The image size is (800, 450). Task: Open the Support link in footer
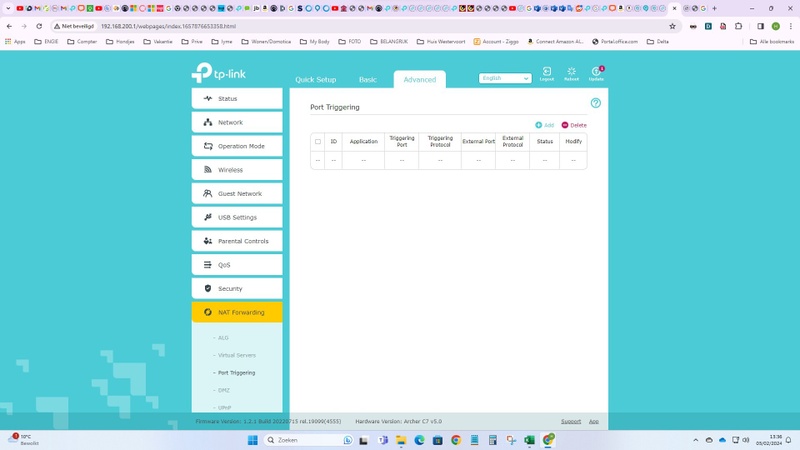[x=571, y=421]
